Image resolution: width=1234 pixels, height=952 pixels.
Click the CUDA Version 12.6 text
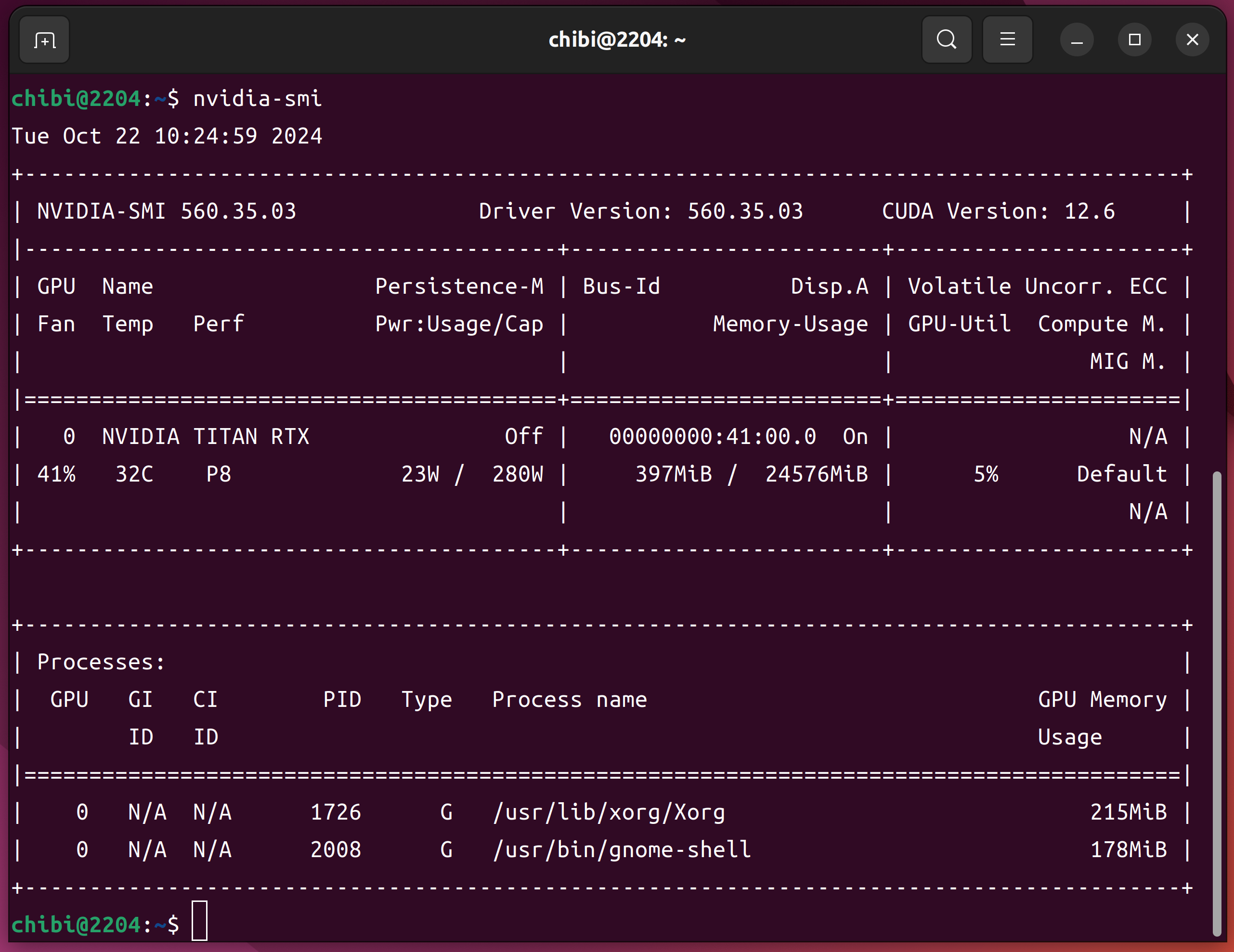coord(999,211)
